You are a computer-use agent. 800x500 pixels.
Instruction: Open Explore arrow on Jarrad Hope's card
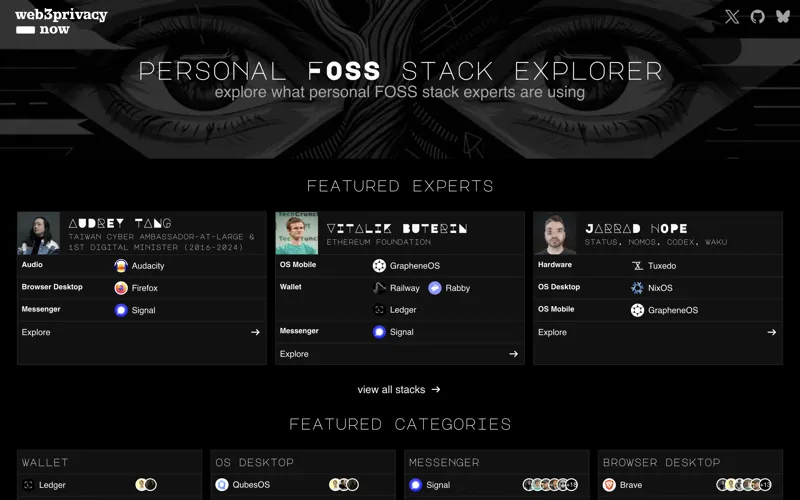tap(771, 332)
